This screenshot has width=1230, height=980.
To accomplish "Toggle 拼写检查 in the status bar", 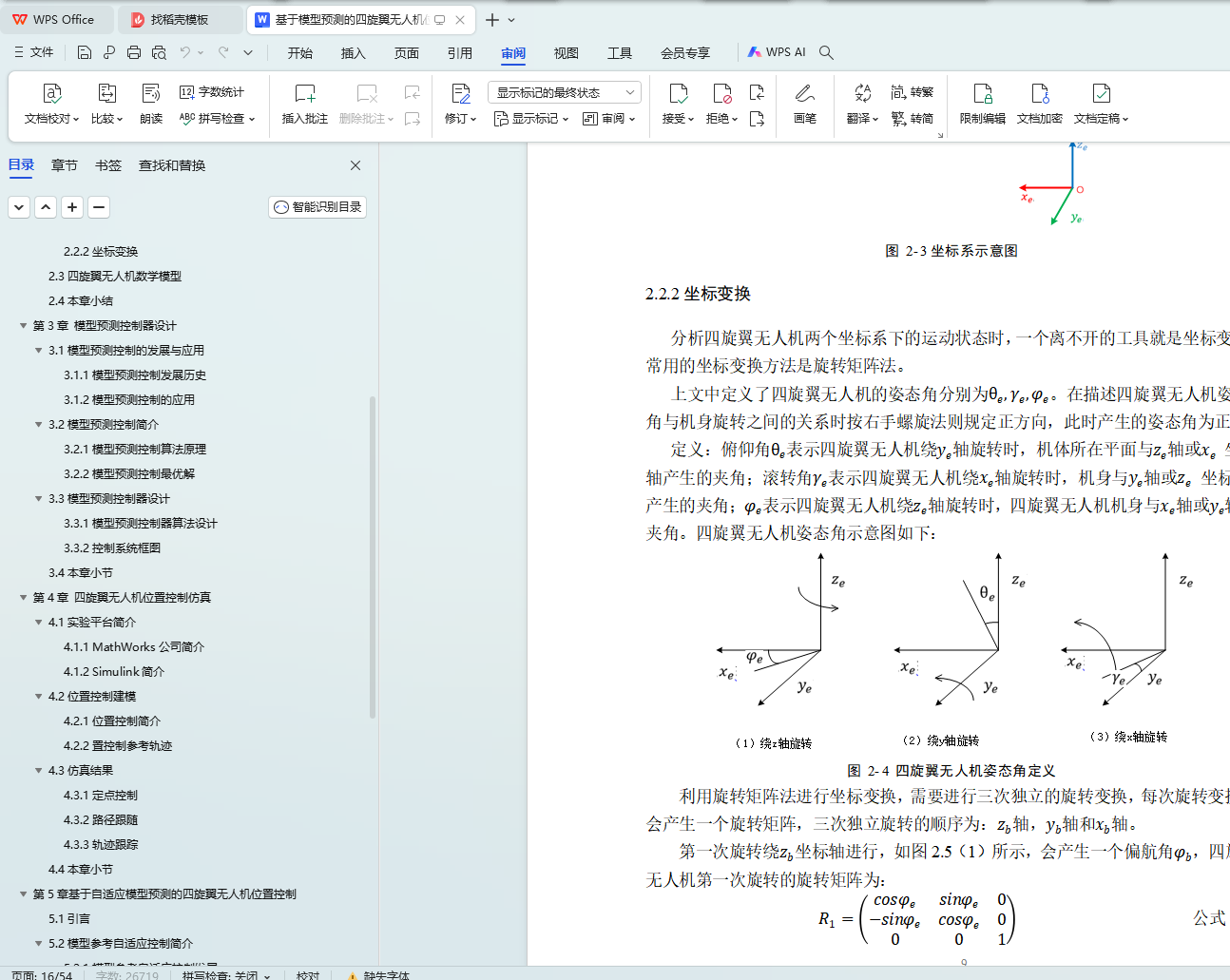I will pos(226,975).
